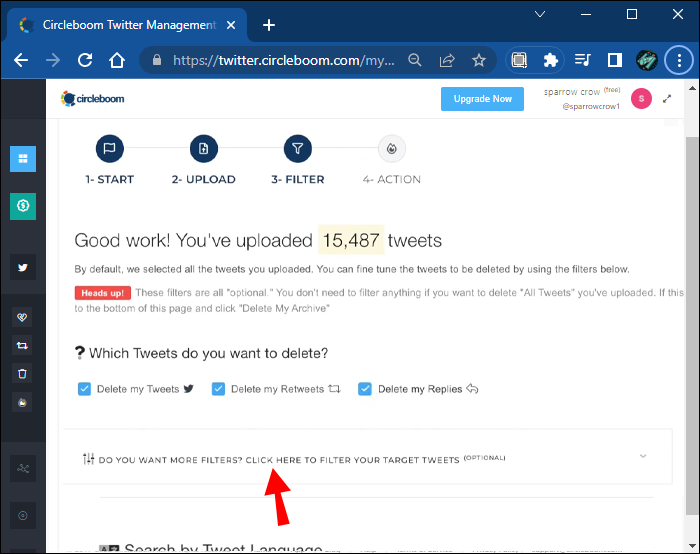Image resolution: width=700 pixels, height=554 pixels.
Task: Click the browser profile avatar
Action: coord(647,60)
